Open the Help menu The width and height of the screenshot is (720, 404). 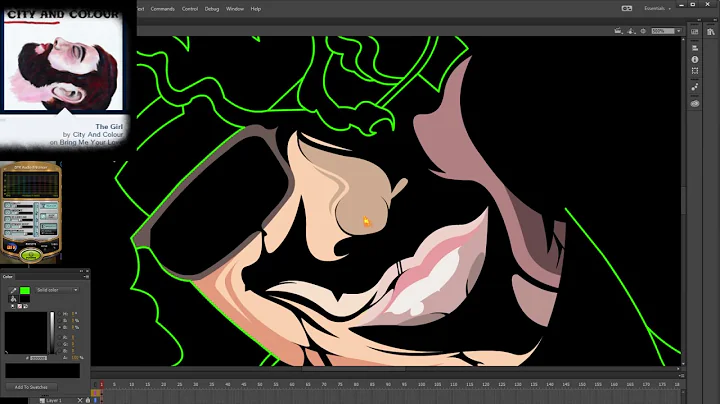pos(256,9)
